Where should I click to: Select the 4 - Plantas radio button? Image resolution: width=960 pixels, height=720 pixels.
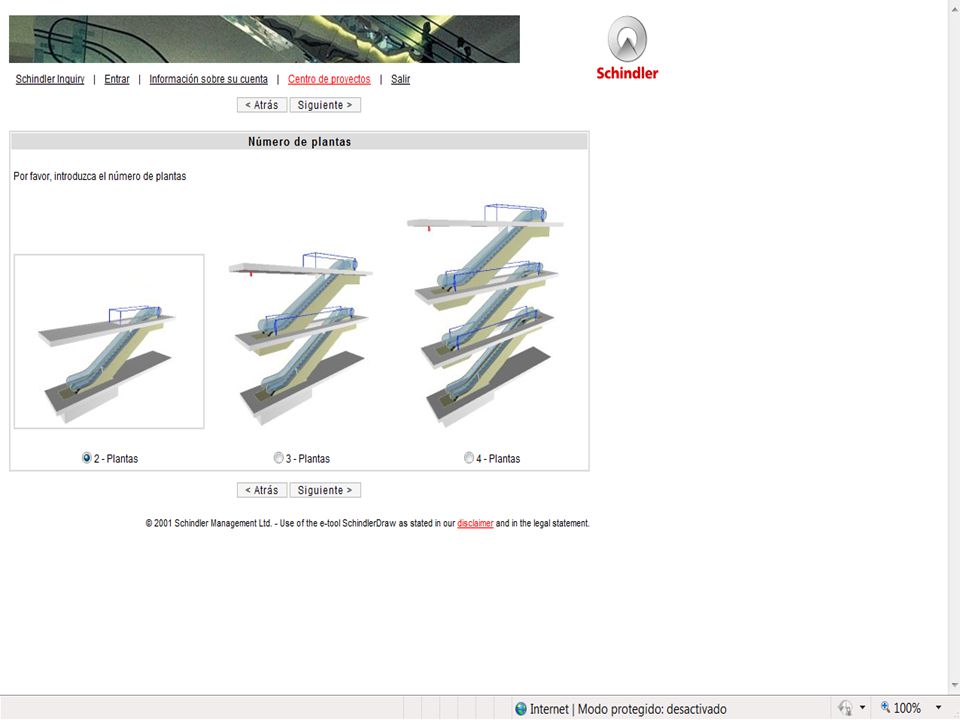coord(469,458)
